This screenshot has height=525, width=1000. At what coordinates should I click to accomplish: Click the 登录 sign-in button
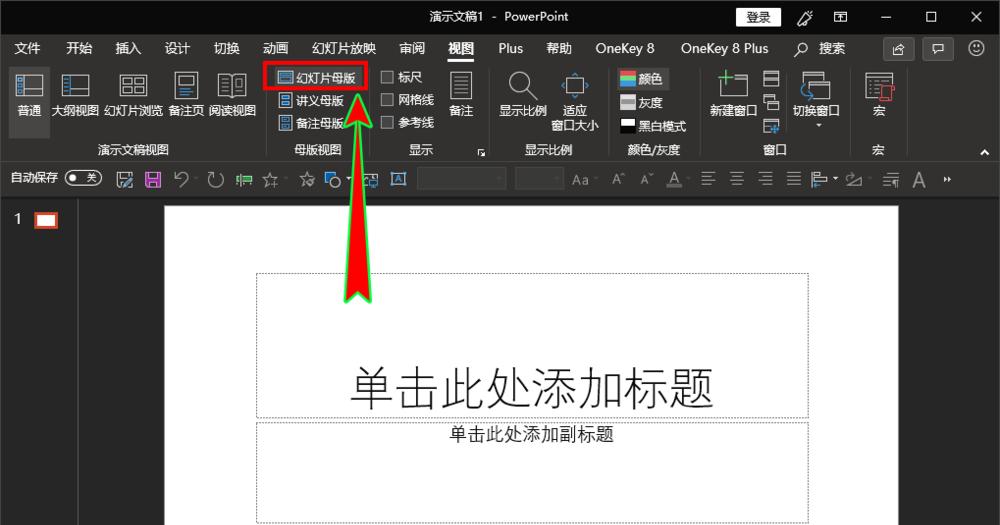pos(758,17)
